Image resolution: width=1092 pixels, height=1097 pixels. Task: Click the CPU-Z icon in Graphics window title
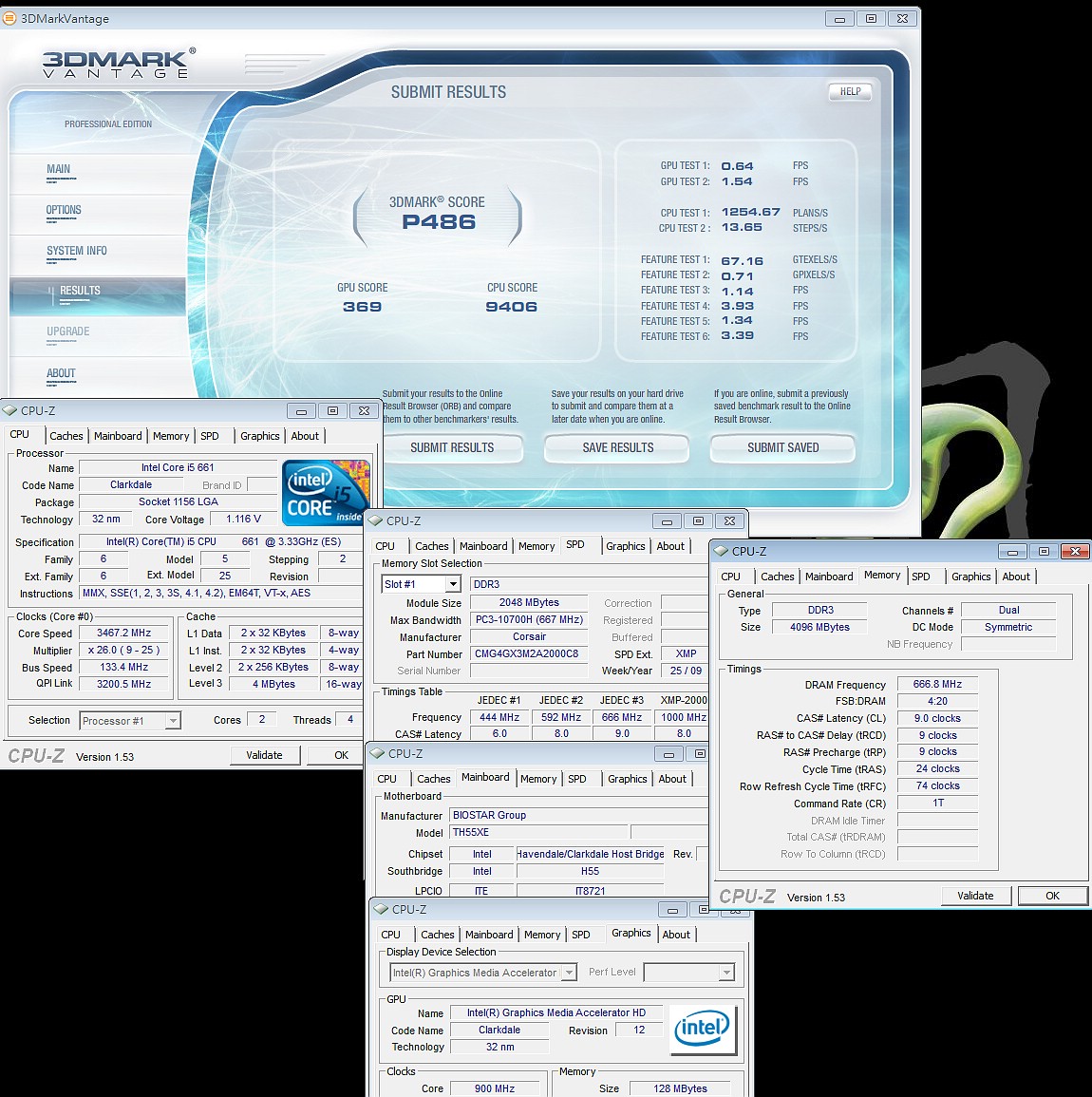[382, 909]
